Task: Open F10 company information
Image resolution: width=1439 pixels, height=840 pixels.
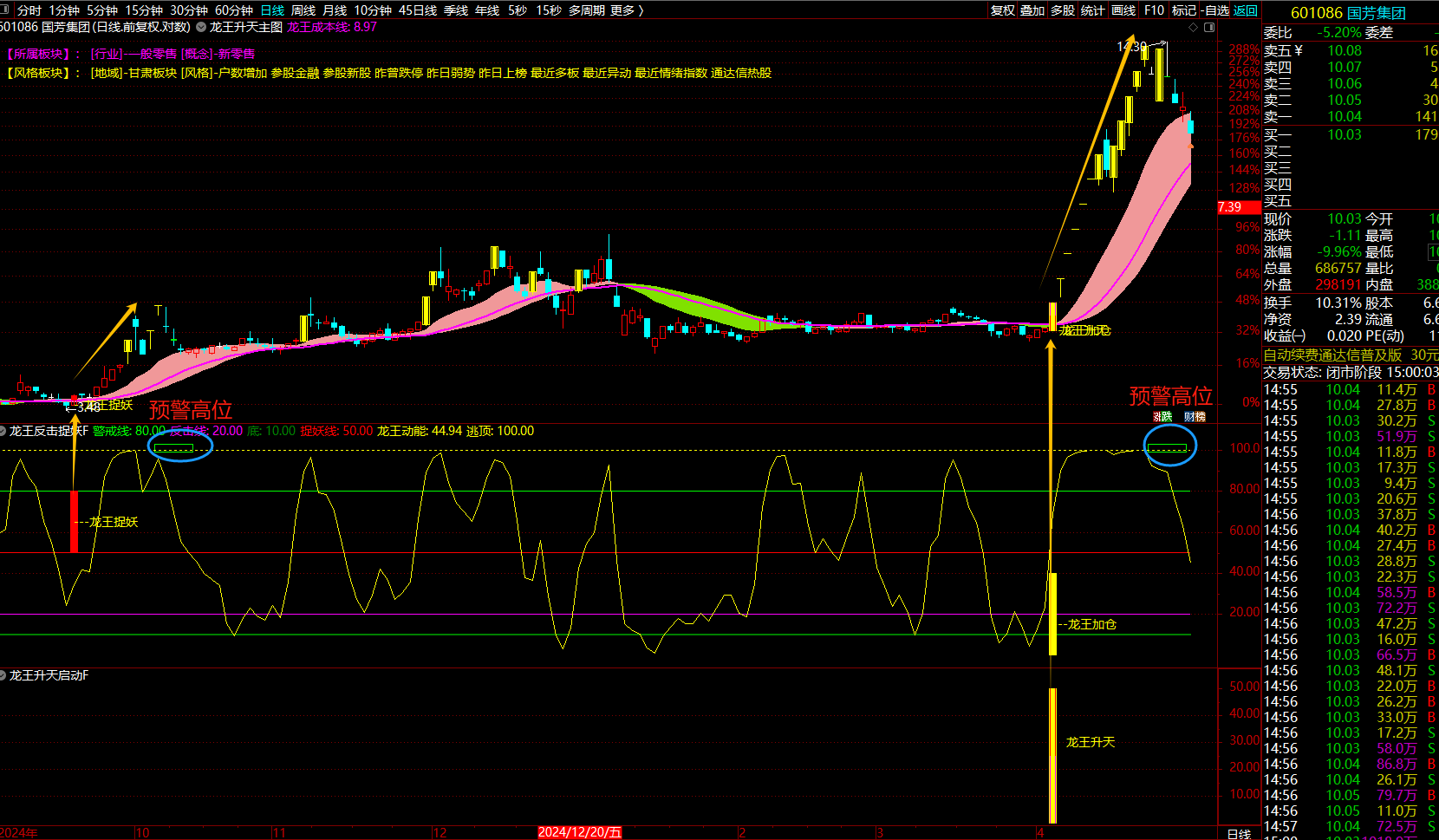Action: click(1154, 10)
